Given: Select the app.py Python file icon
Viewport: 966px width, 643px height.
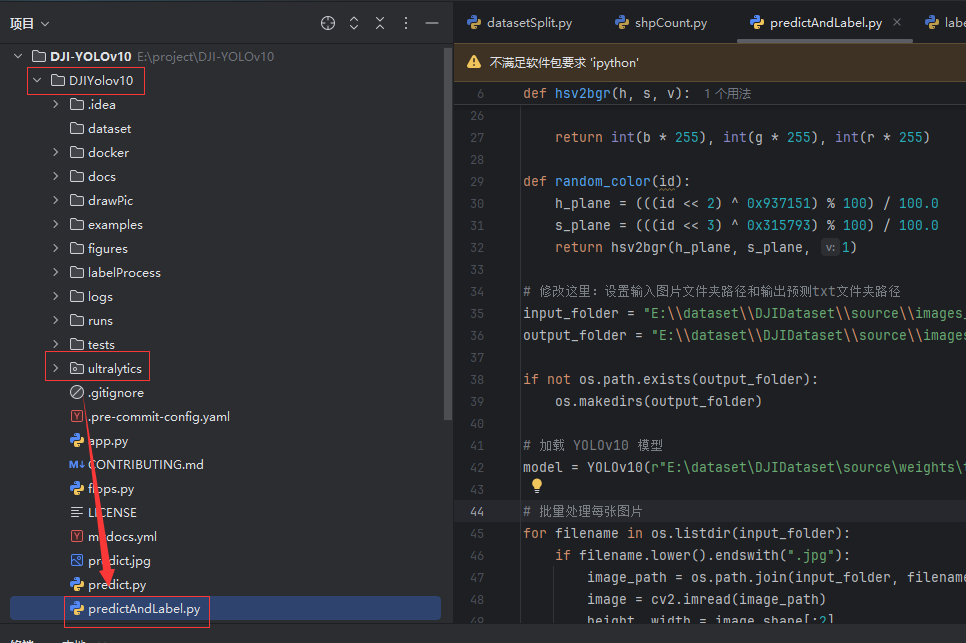Looking at the screenshot, I should 77,440.
